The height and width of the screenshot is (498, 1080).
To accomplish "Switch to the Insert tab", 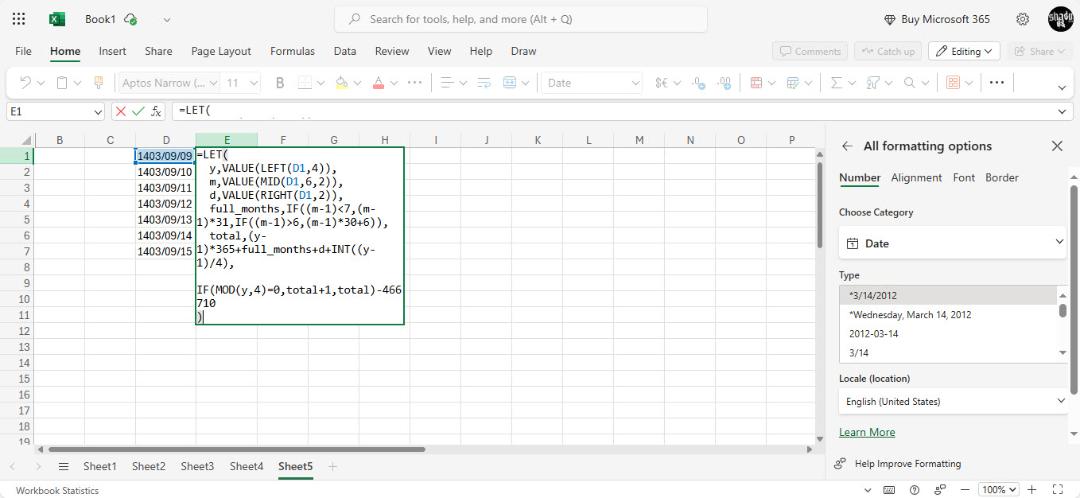I will coord(112,51).
